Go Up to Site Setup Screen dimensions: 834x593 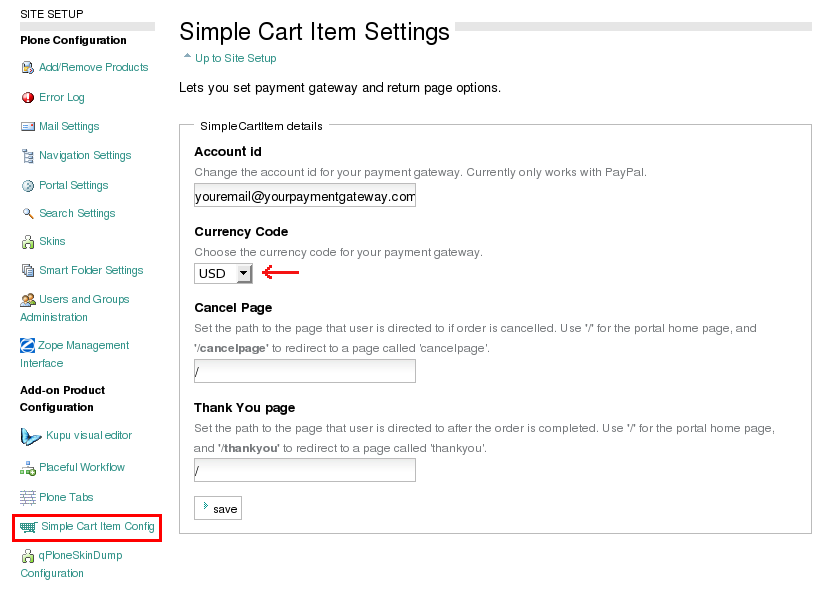(236, 59)
